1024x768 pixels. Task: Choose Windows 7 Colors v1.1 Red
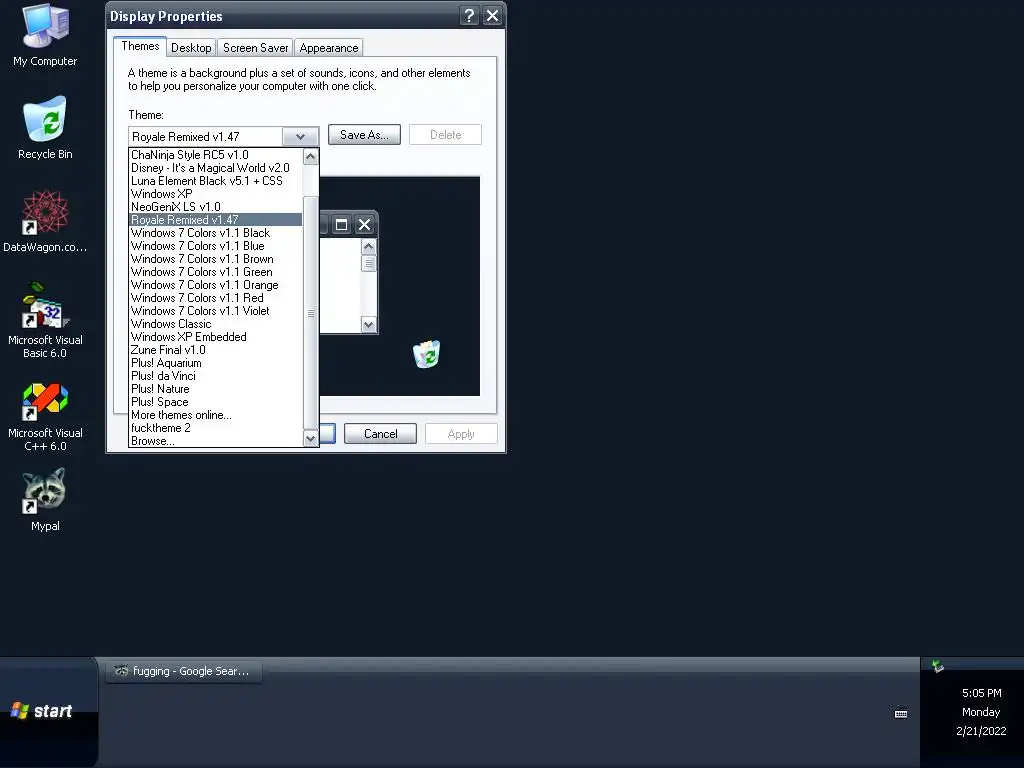pyautogui.click(x=216, y=298)
